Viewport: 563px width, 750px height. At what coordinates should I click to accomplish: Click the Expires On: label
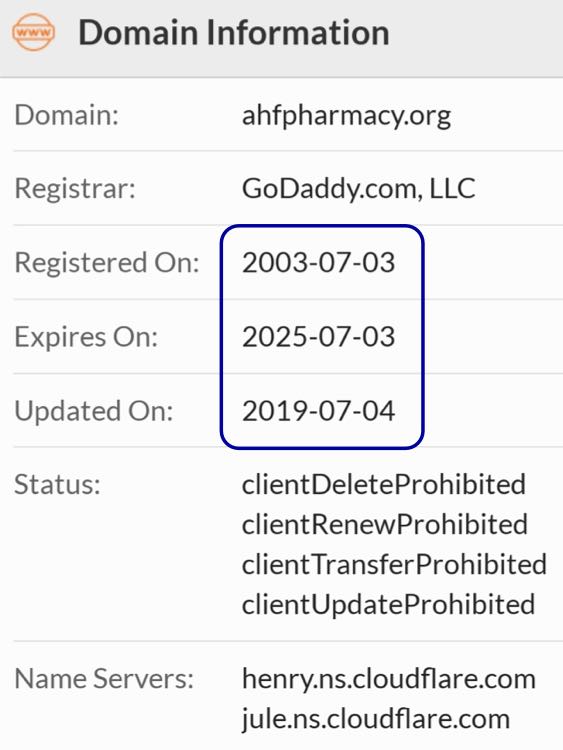86,337
